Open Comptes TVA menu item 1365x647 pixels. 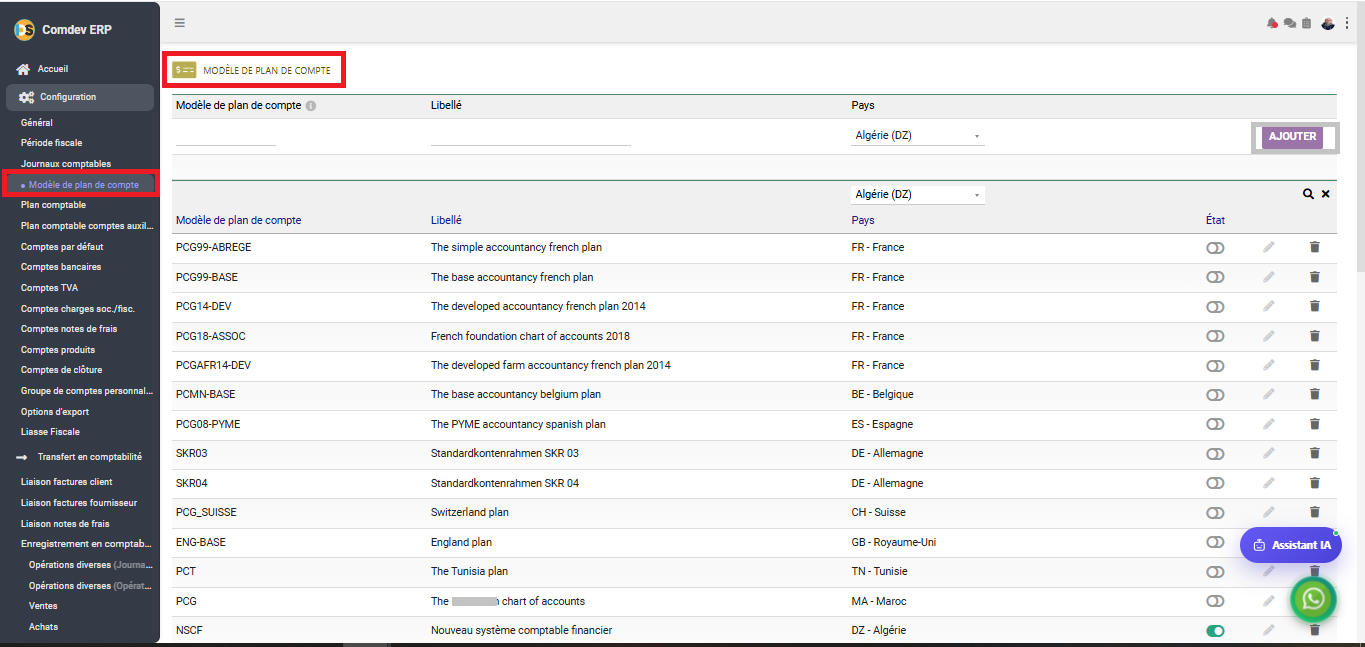[x=49, y=288]
